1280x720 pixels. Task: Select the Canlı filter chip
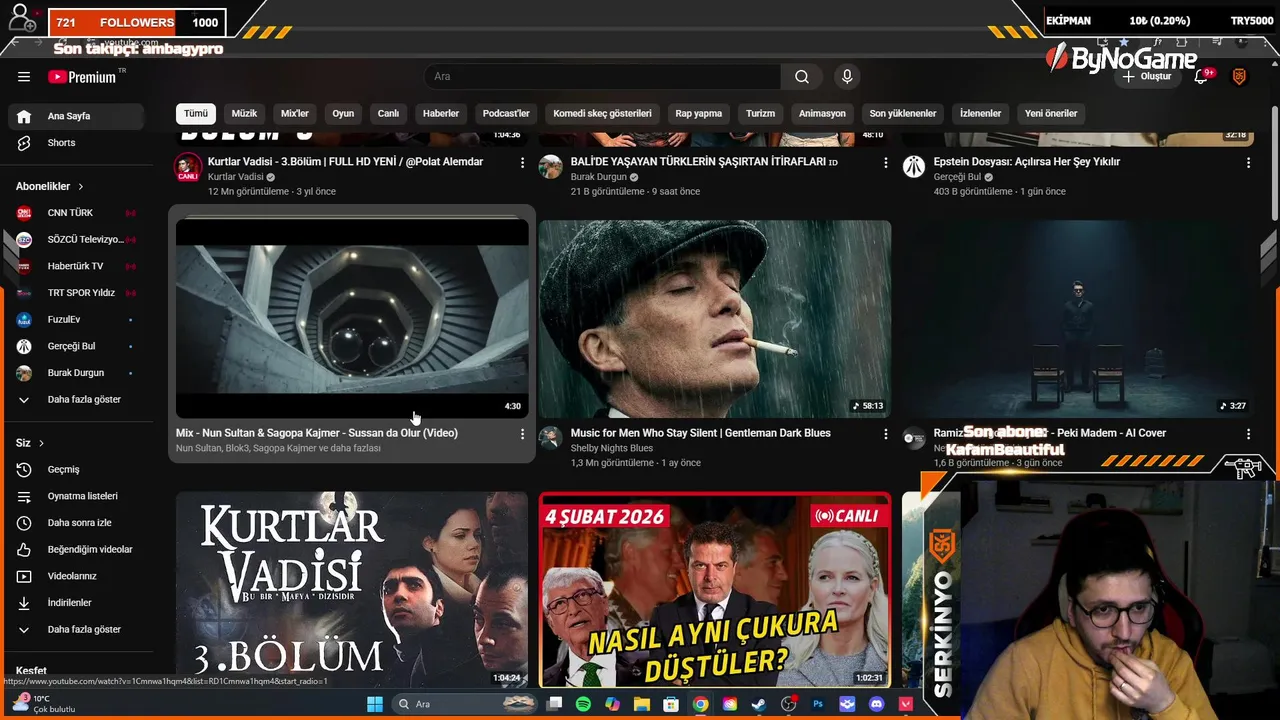point(388,114)
